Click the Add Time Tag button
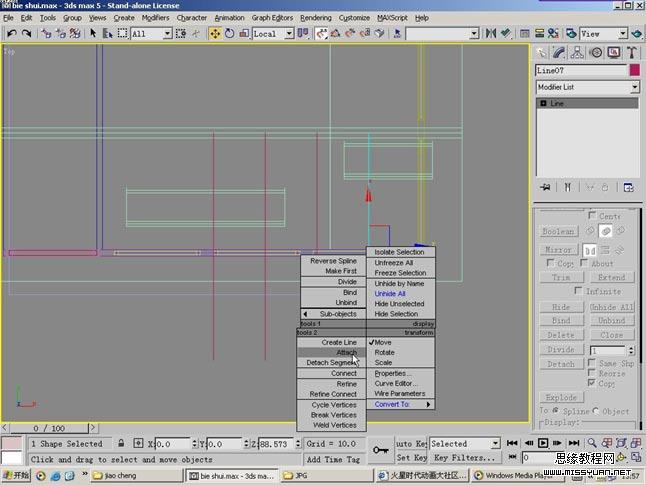Image resolution: width=646 pixels, height=485 pixels. [333, 459]
